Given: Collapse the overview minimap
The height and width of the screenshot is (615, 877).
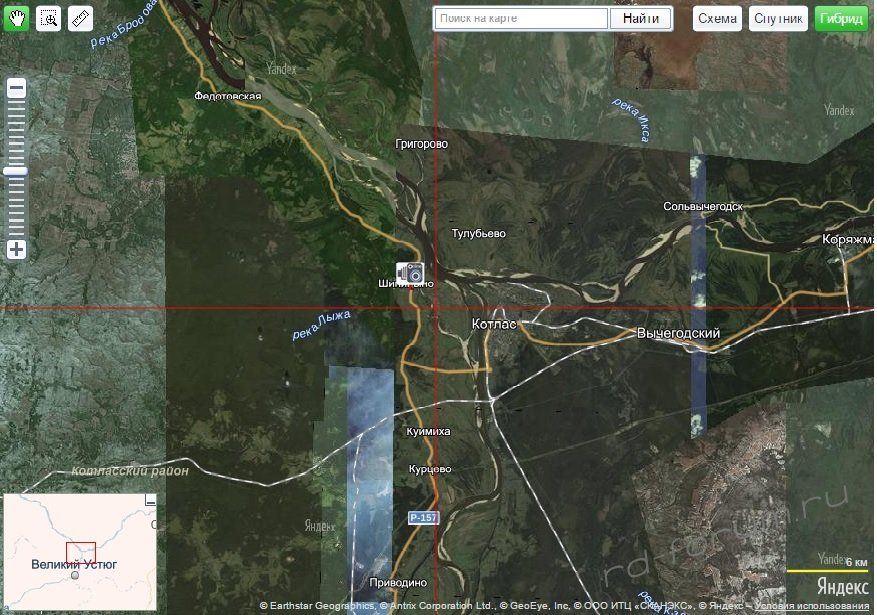Looking at the screenshot, I should coord(152,499).
